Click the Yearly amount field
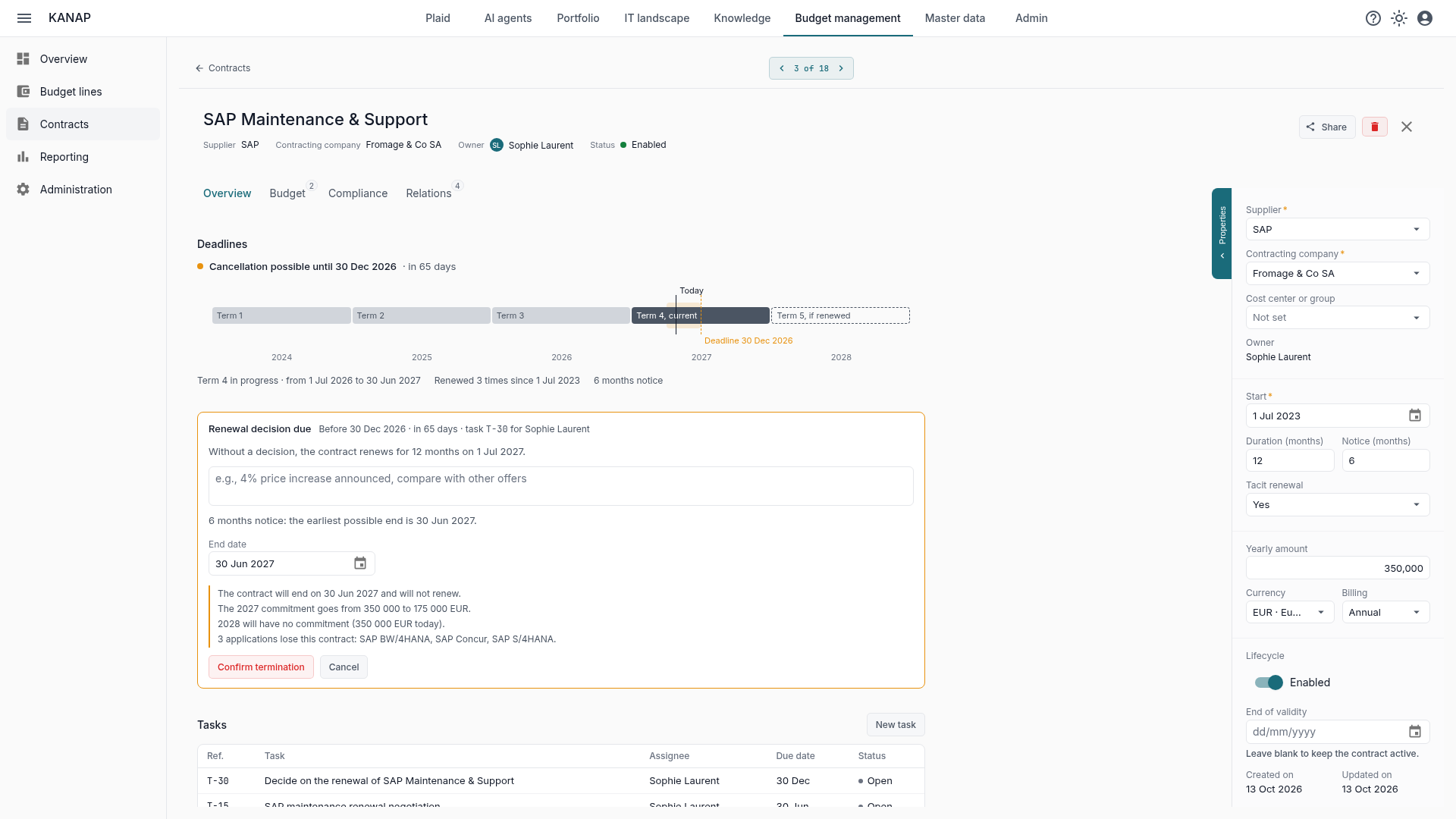The height and width of the screenshot is (819, 1456). click(1338, 569)
